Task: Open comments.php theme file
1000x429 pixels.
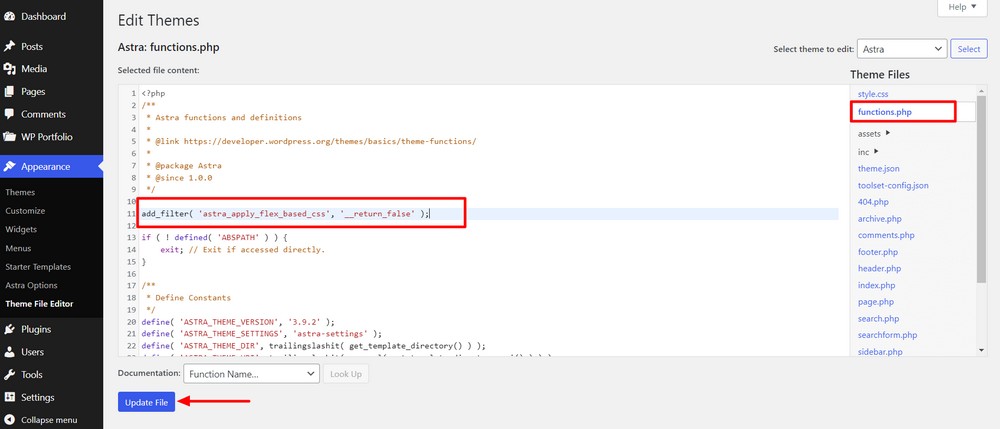Action: [886, 235]
